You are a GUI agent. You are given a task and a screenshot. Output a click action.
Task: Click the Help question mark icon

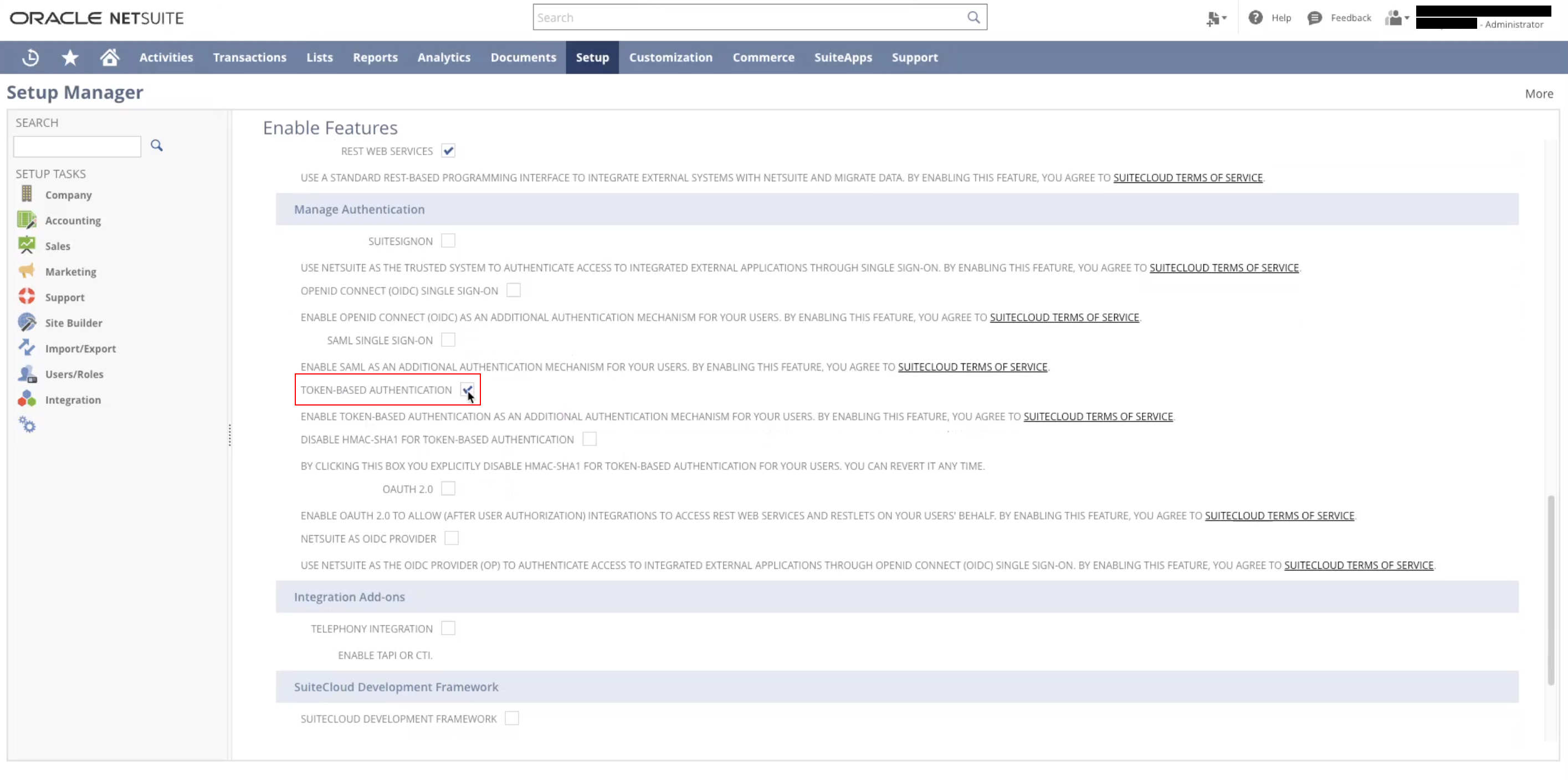point(1255,18)
